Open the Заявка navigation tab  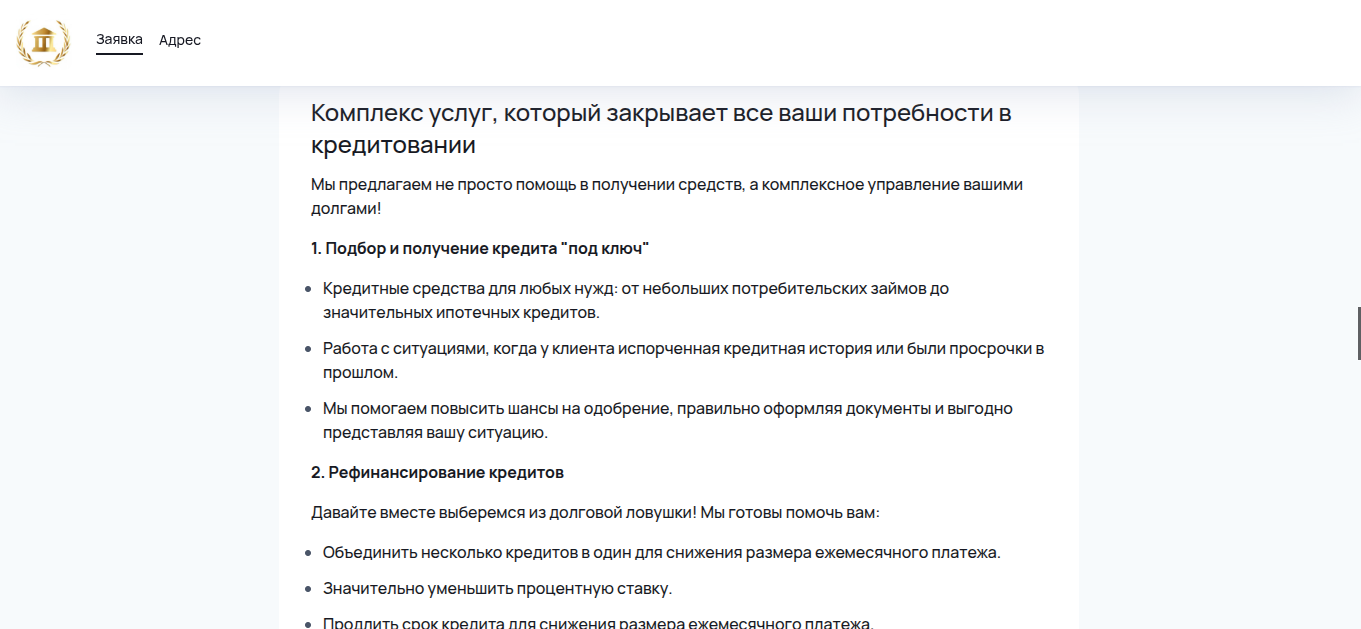pyautogui.click(x=119, y=40)
